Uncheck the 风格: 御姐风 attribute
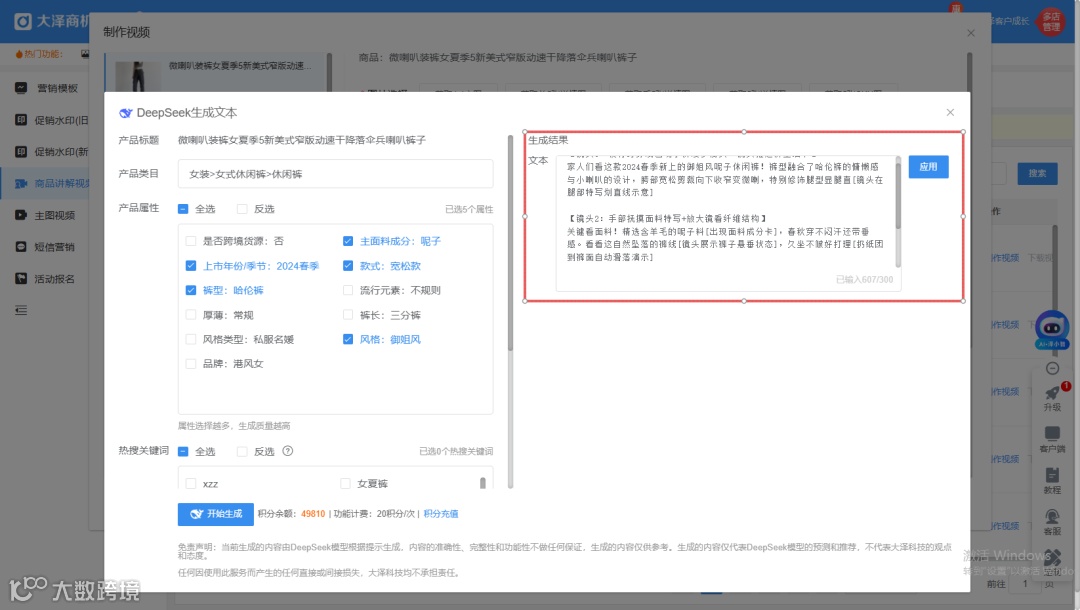Screen dimensions: 1080x610 point(348,339)
